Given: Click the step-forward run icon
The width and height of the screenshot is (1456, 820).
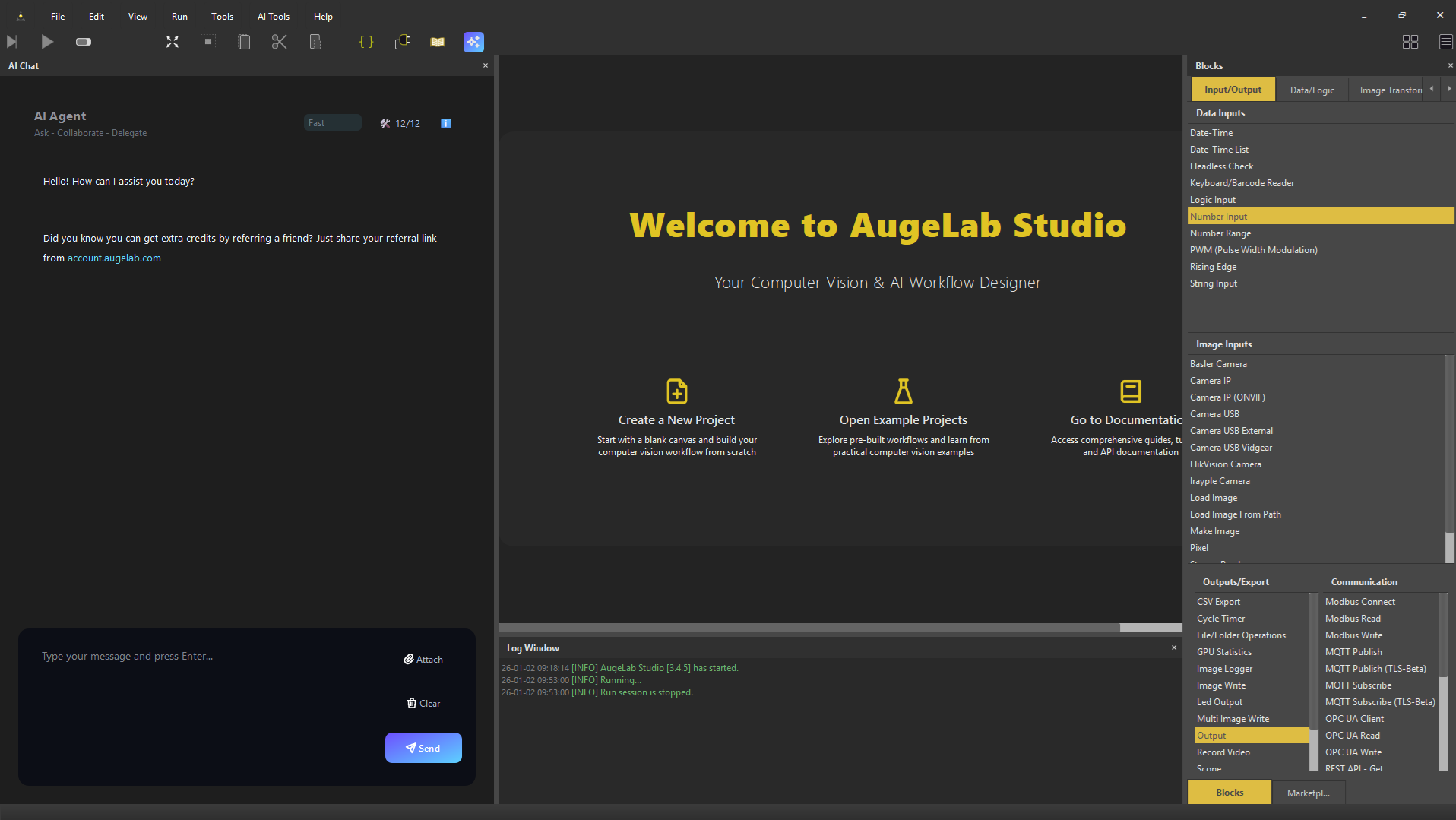Looking at the screenshot, I should click(12, 42).
